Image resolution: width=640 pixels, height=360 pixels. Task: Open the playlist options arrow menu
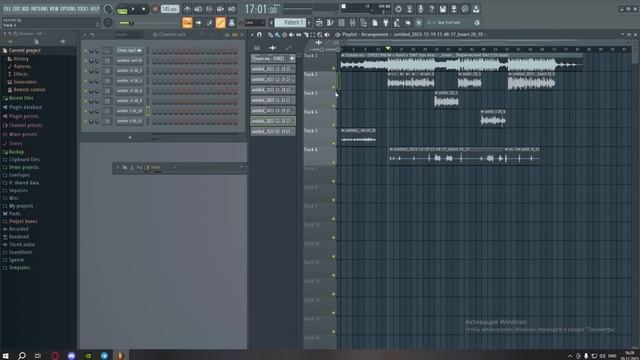[252, 35]
